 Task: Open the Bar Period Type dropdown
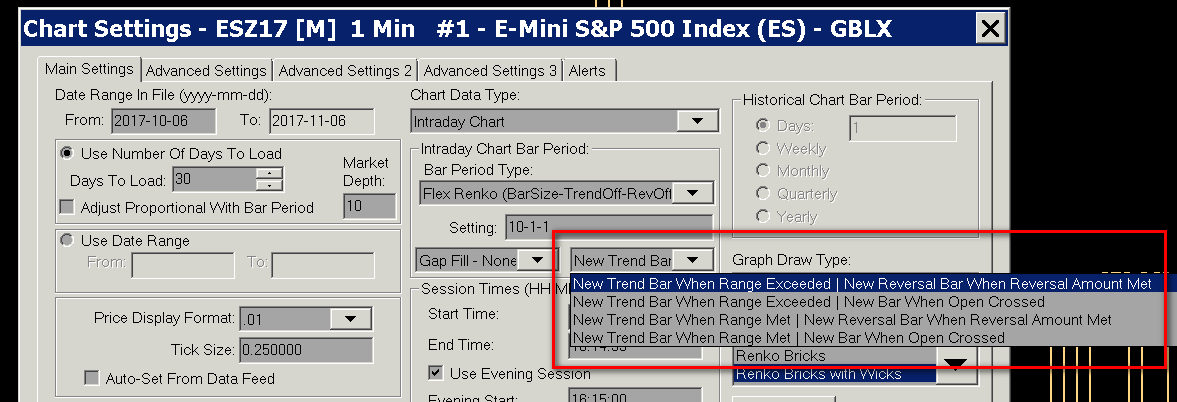click(693, 193)
